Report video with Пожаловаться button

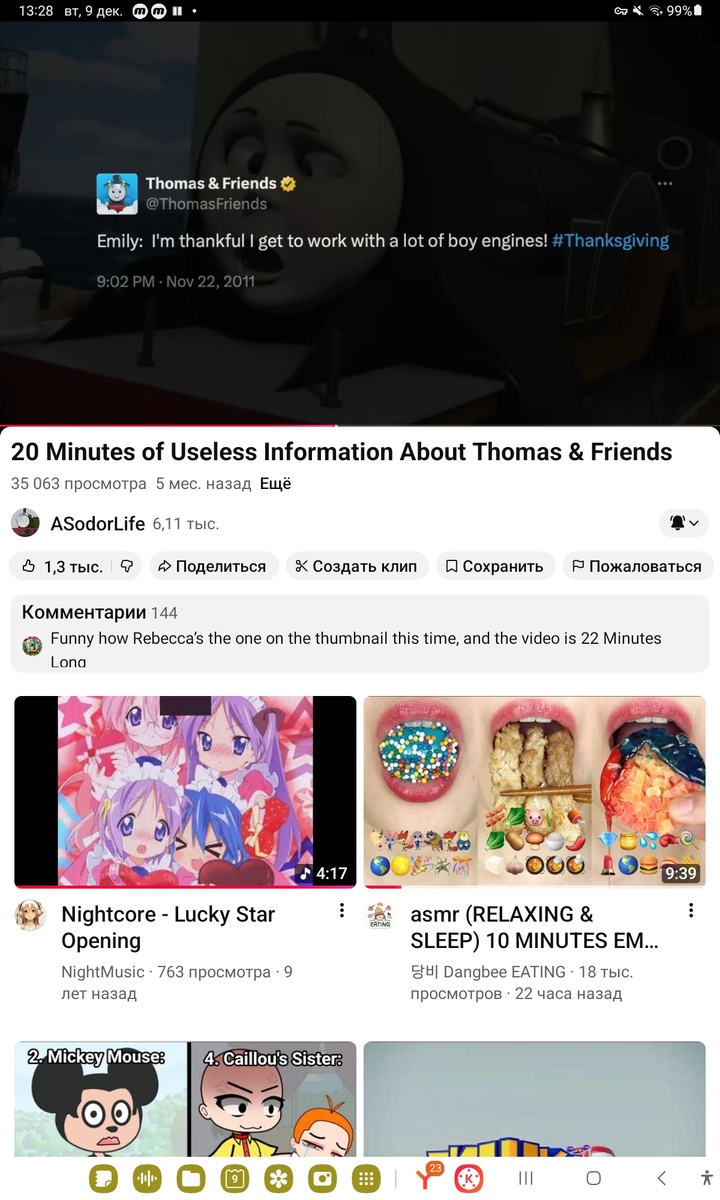click(637, 566)
